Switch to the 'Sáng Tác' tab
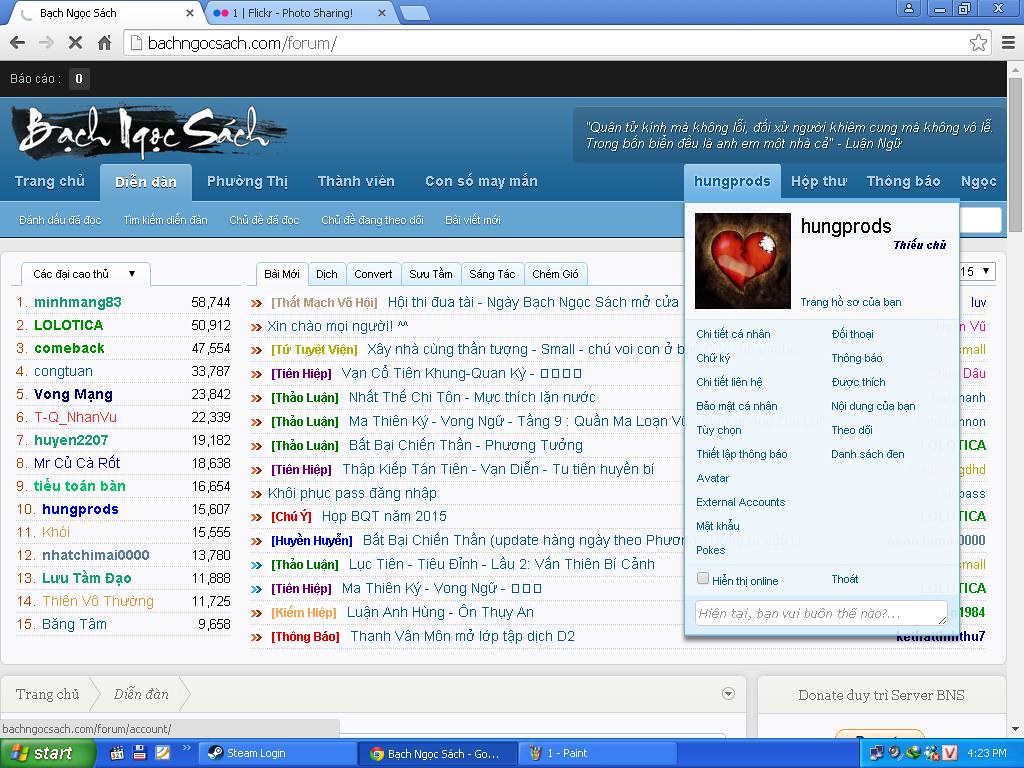This screenshot has height=768, width=1024. click(x=492, y=274)
